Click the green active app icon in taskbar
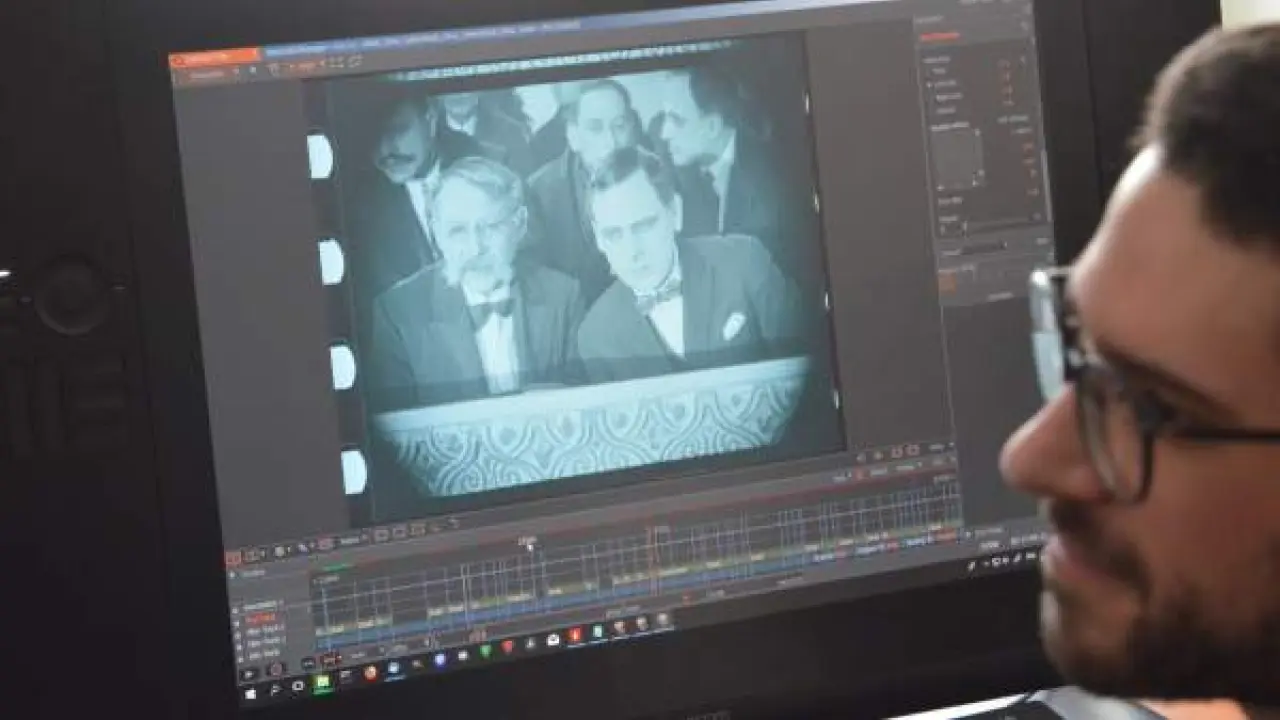 322,681
